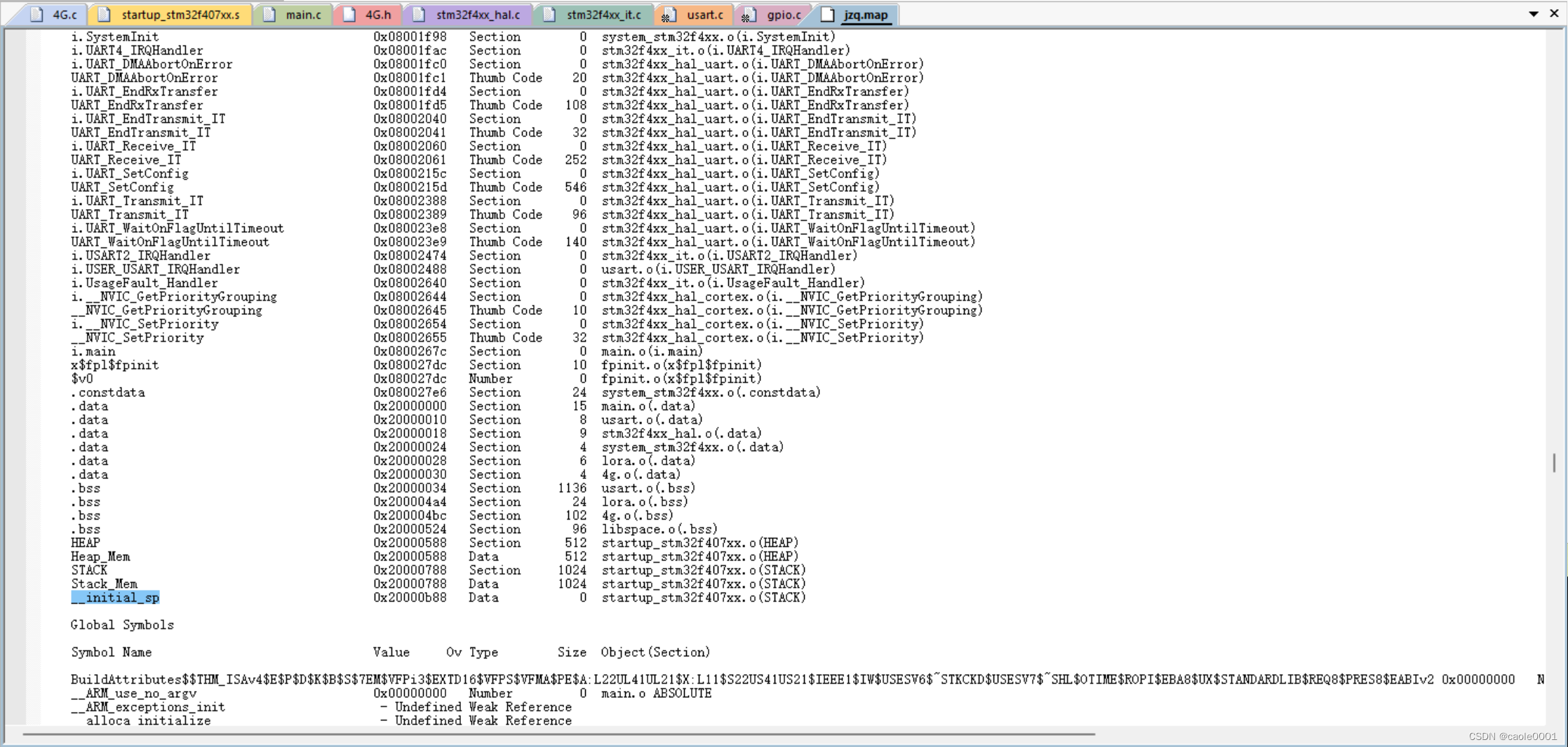
Task: Click the Object(Section) column header
Action: tap(655, 652)
